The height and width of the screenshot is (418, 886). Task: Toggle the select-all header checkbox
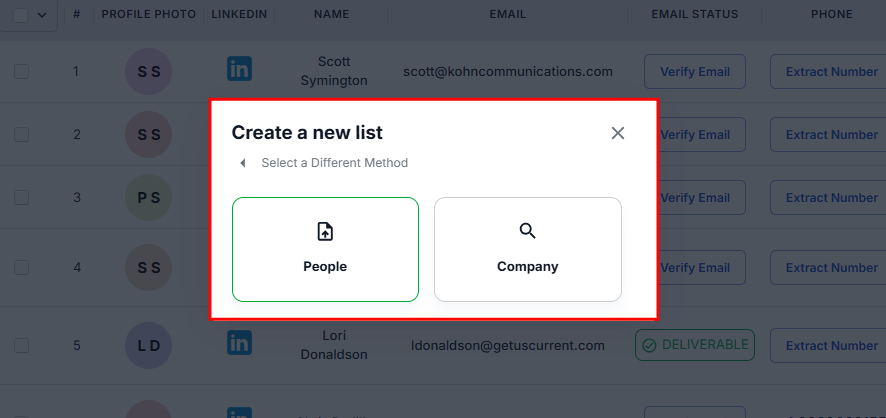(19, 14)
